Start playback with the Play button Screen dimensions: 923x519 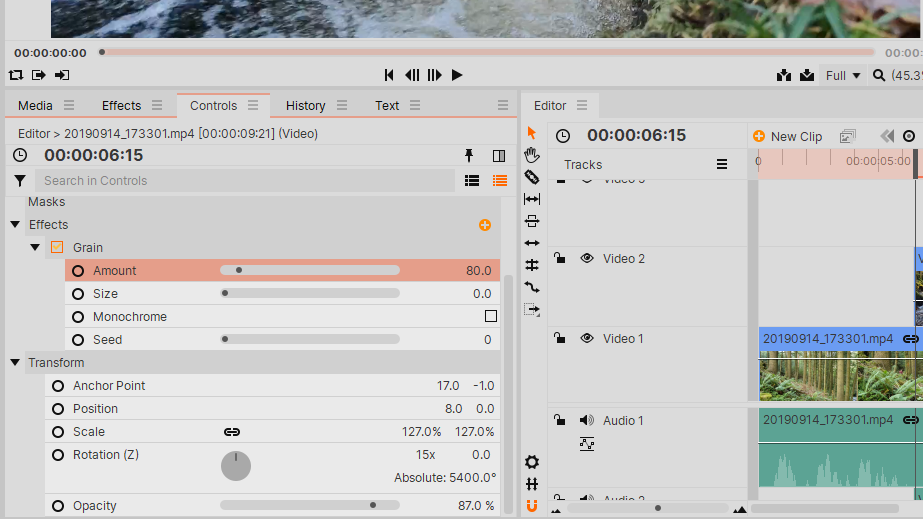457,75
